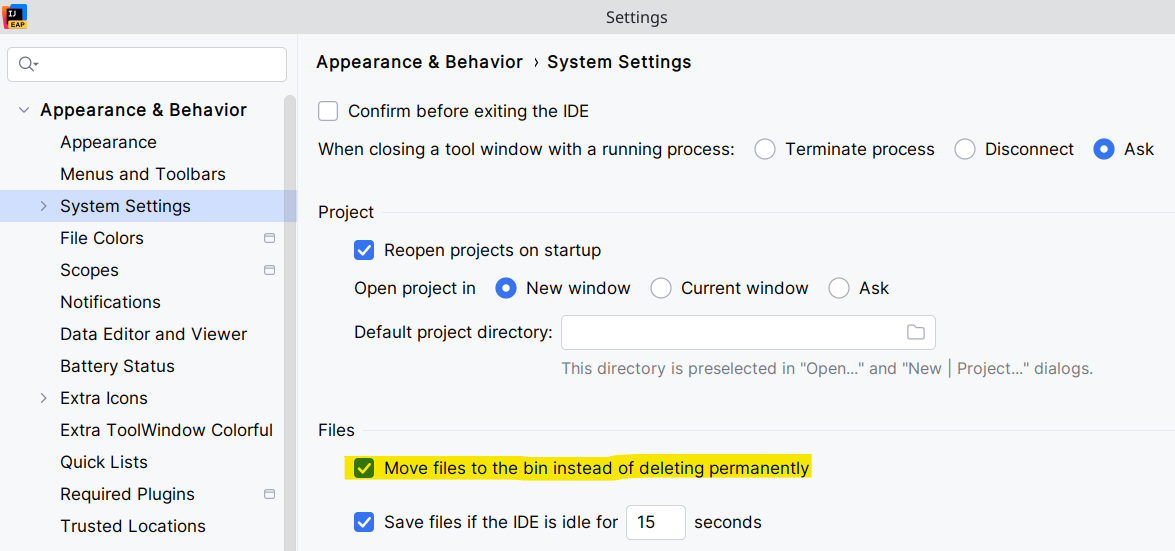1175x551 pixels.
Task: Toggle Move files to the bin checkbox
Action: click(x=364, y=468)
